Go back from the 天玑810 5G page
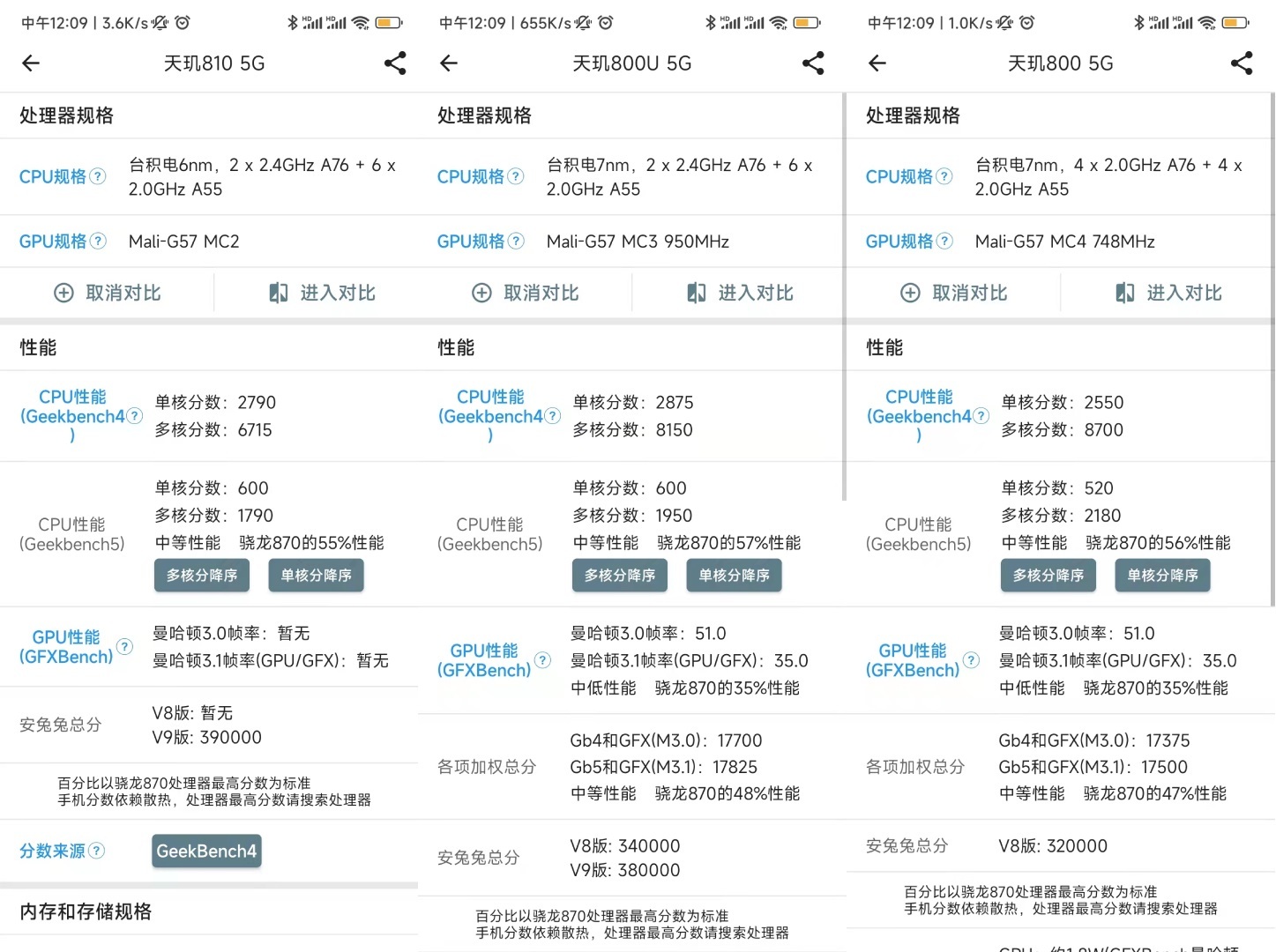 tap(31, 63)
